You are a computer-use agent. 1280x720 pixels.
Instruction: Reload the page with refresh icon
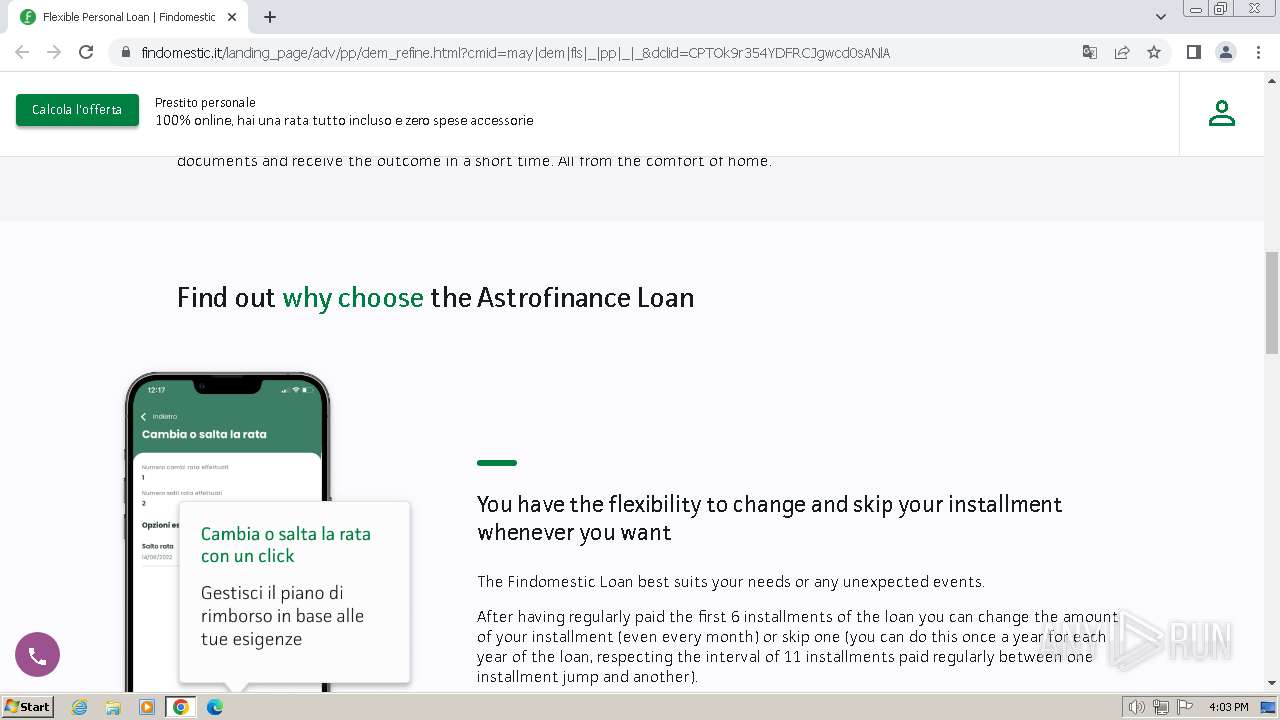click(x=86, y=52)
